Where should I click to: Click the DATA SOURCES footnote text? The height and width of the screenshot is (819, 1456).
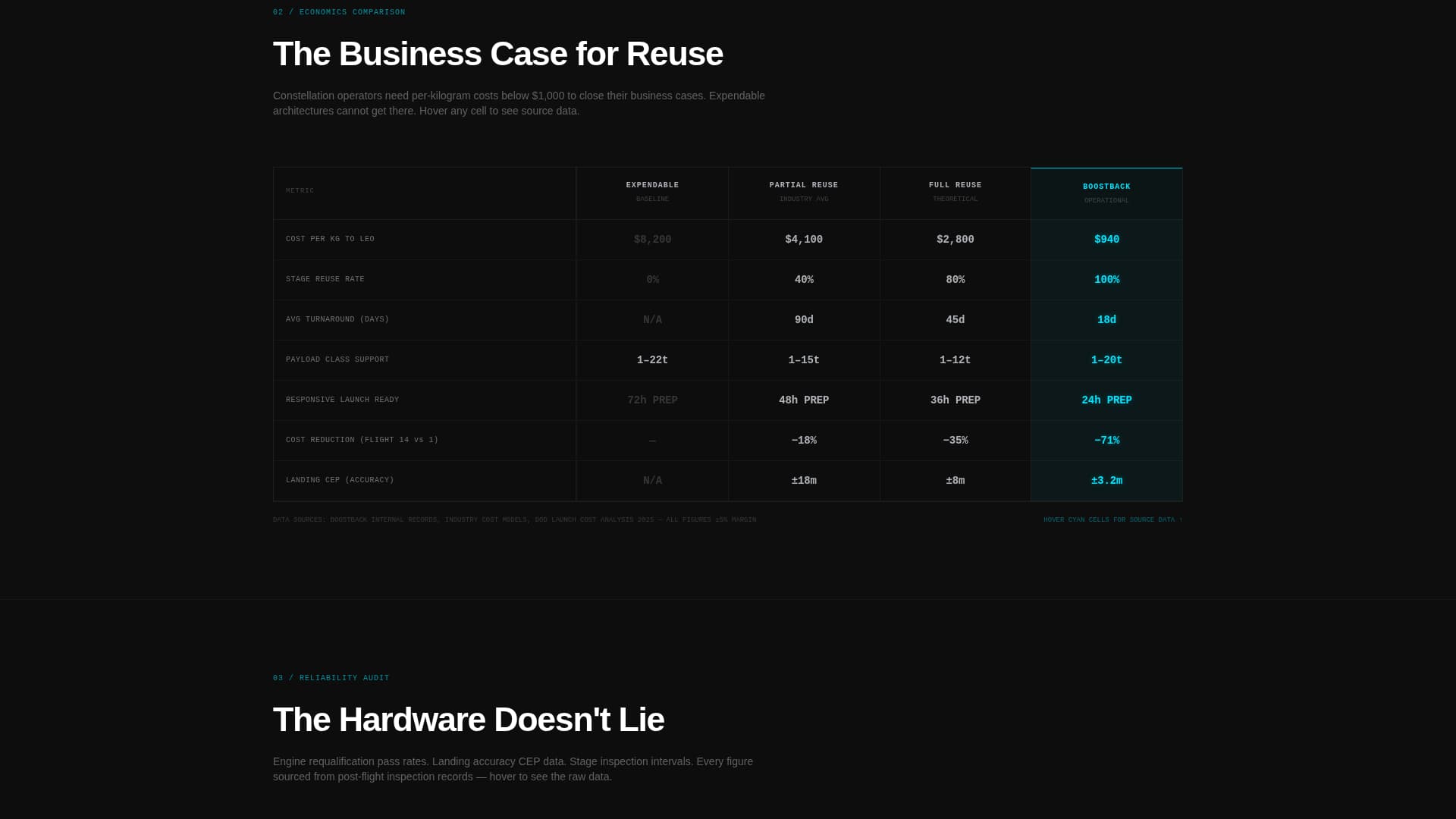point(515,519)
